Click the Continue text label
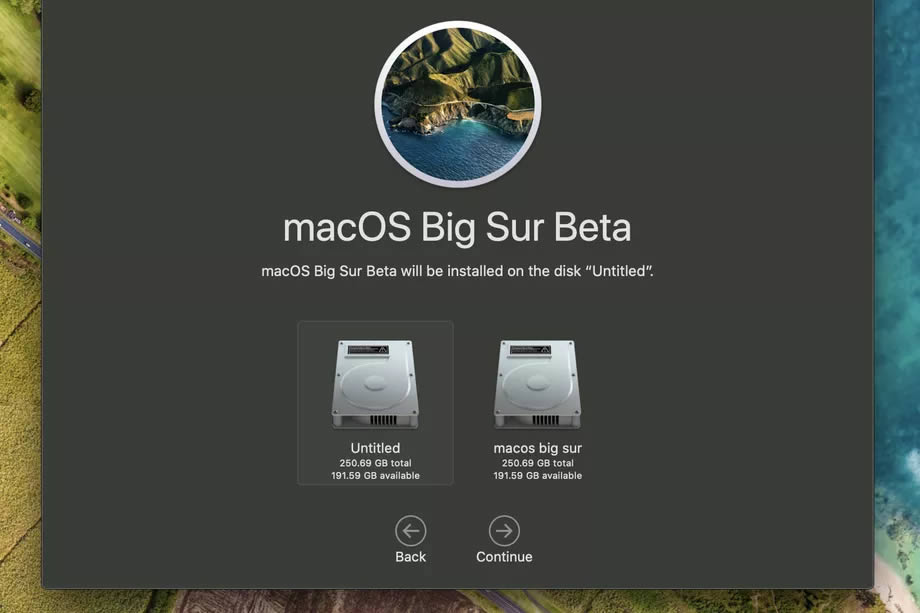Image resolution: width=920 pixels, height=613 pixels. point(504,557)
